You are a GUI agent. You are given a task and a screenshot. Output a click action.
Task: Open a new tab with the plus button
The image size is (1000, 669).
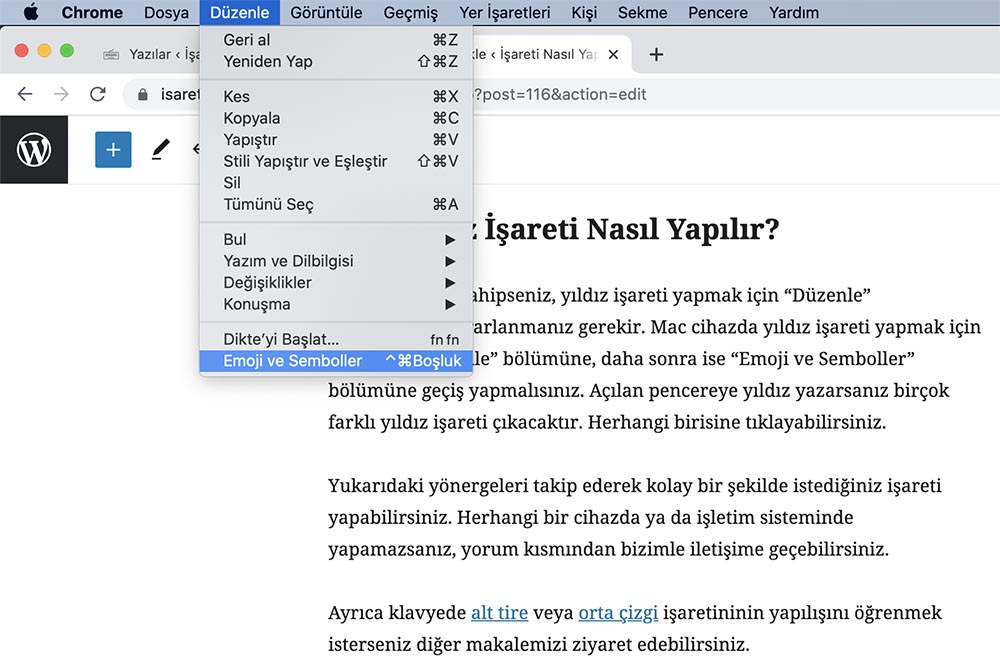[655, 55]
